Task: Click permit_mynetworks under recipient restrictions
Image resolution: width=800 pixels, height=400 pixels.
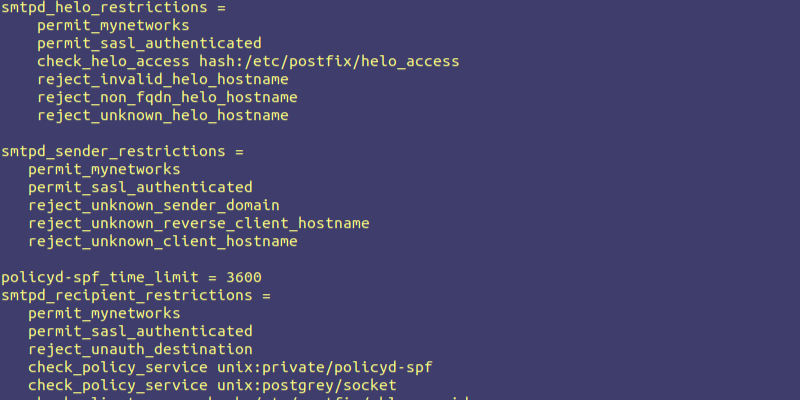Action: tap(104, 313)
